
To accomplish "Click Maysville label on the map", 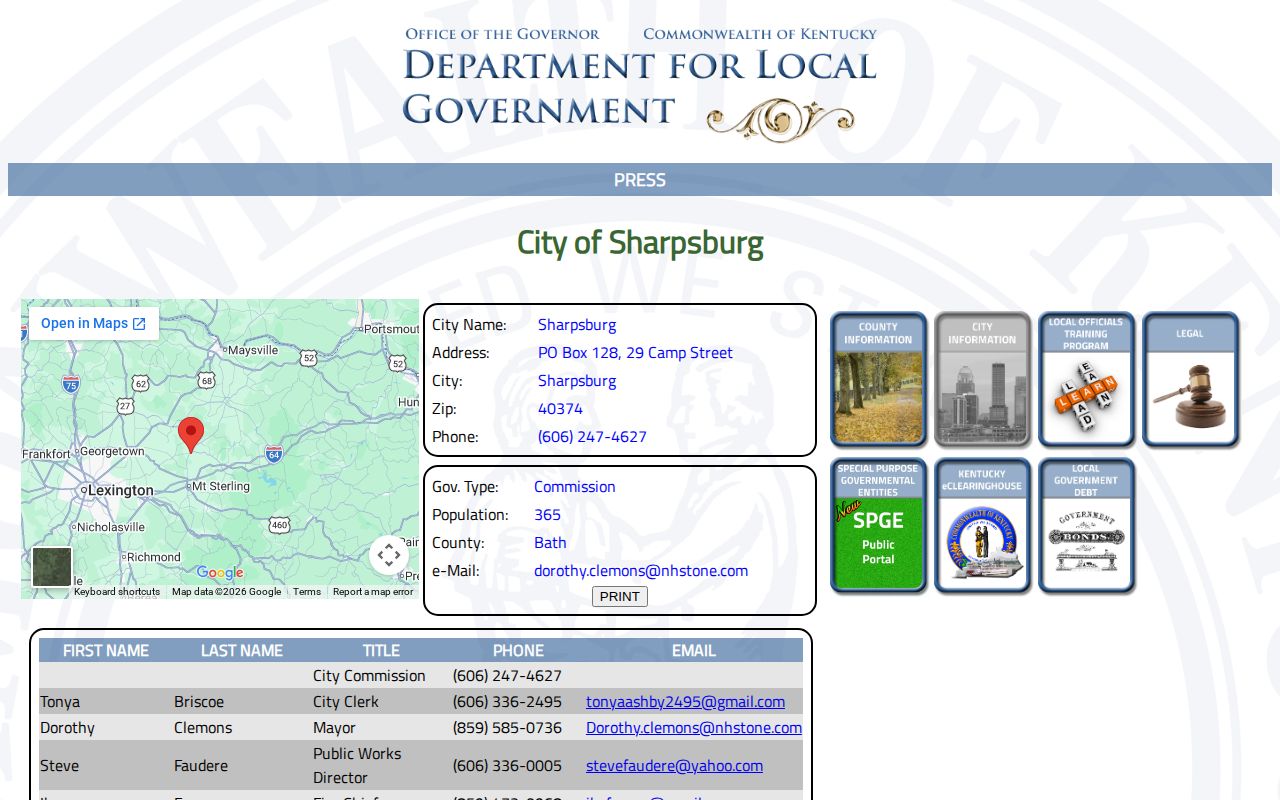I will (x=253, y=350).
